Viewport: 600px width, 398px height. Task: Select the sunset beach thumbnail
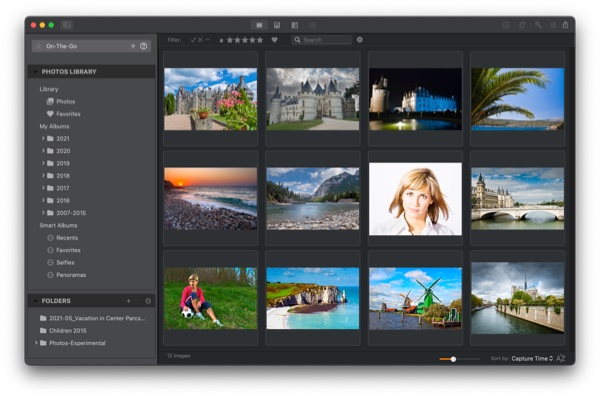pos(210,199)
